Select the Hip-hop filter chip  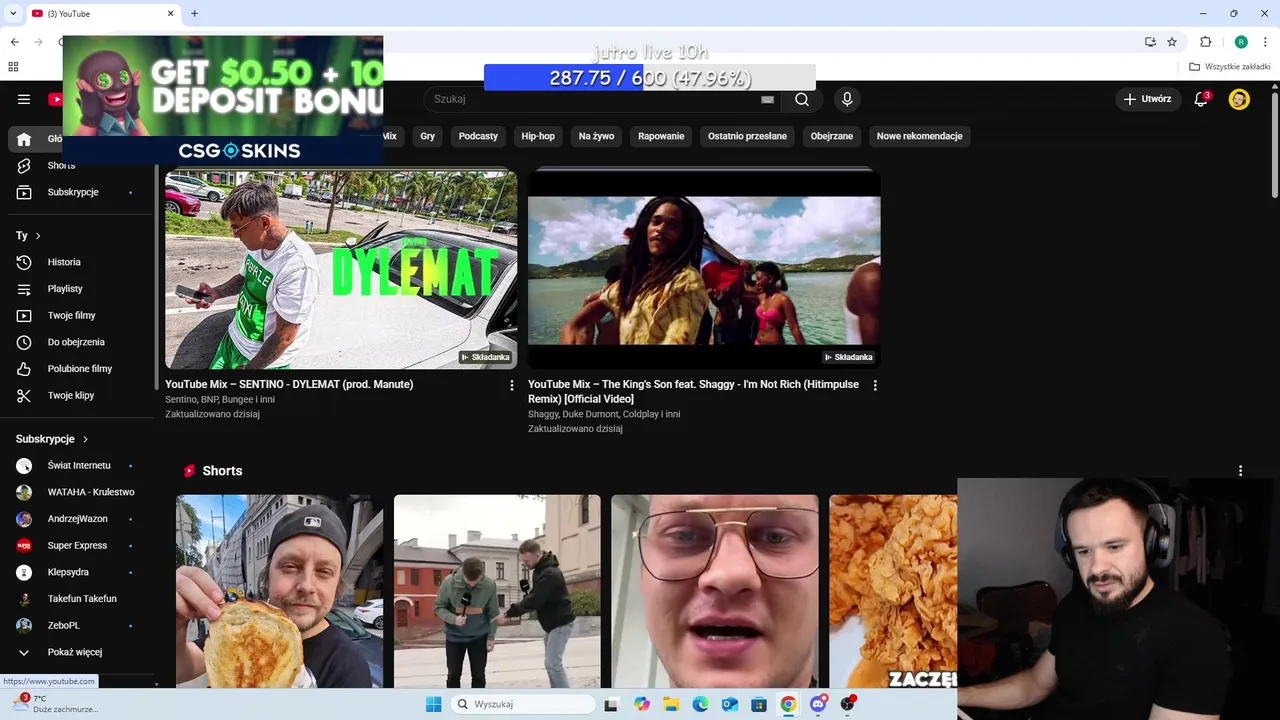tap(538, 136)
